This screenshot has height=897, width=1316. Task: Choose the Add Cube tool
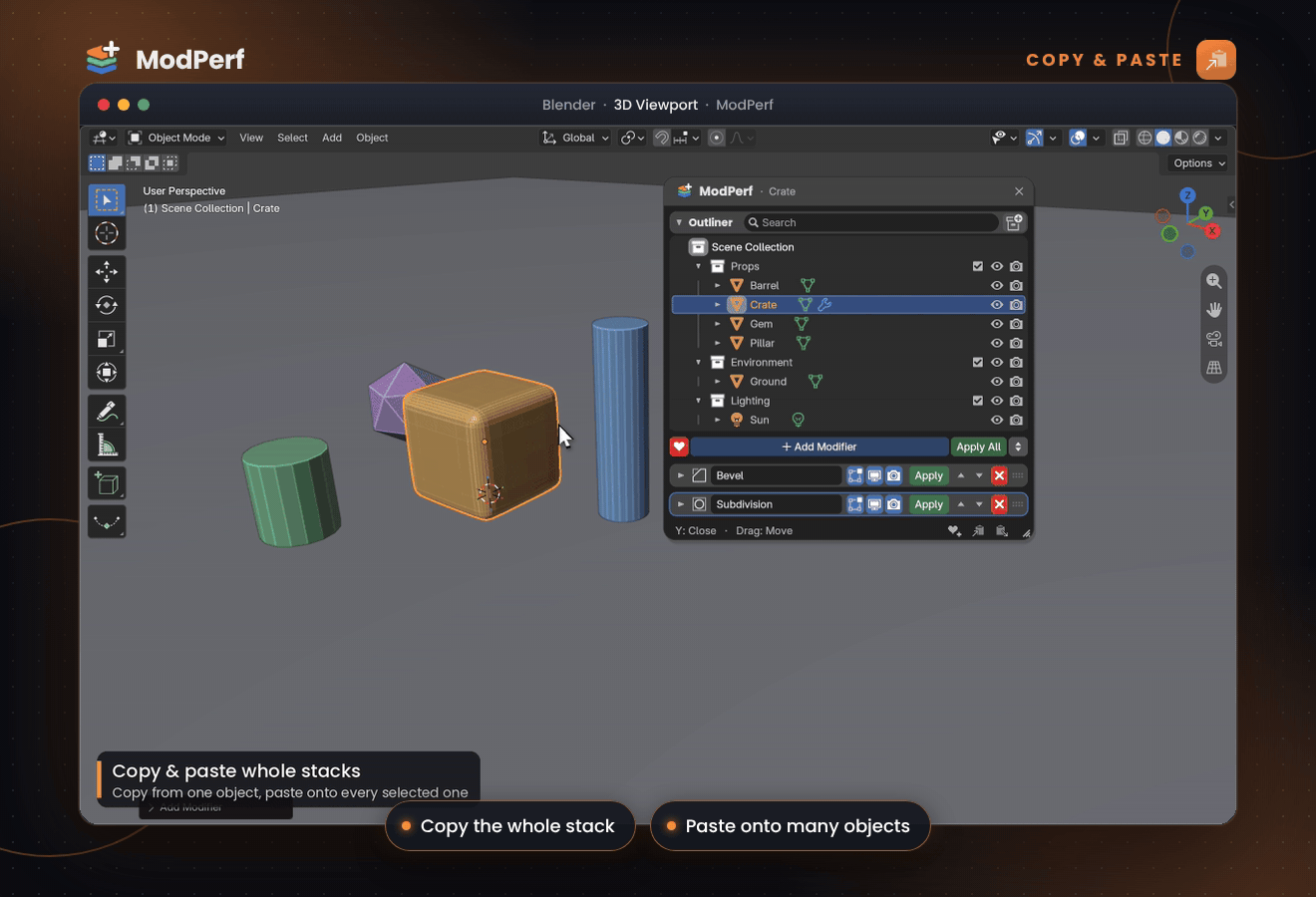(x=107, y=483)
